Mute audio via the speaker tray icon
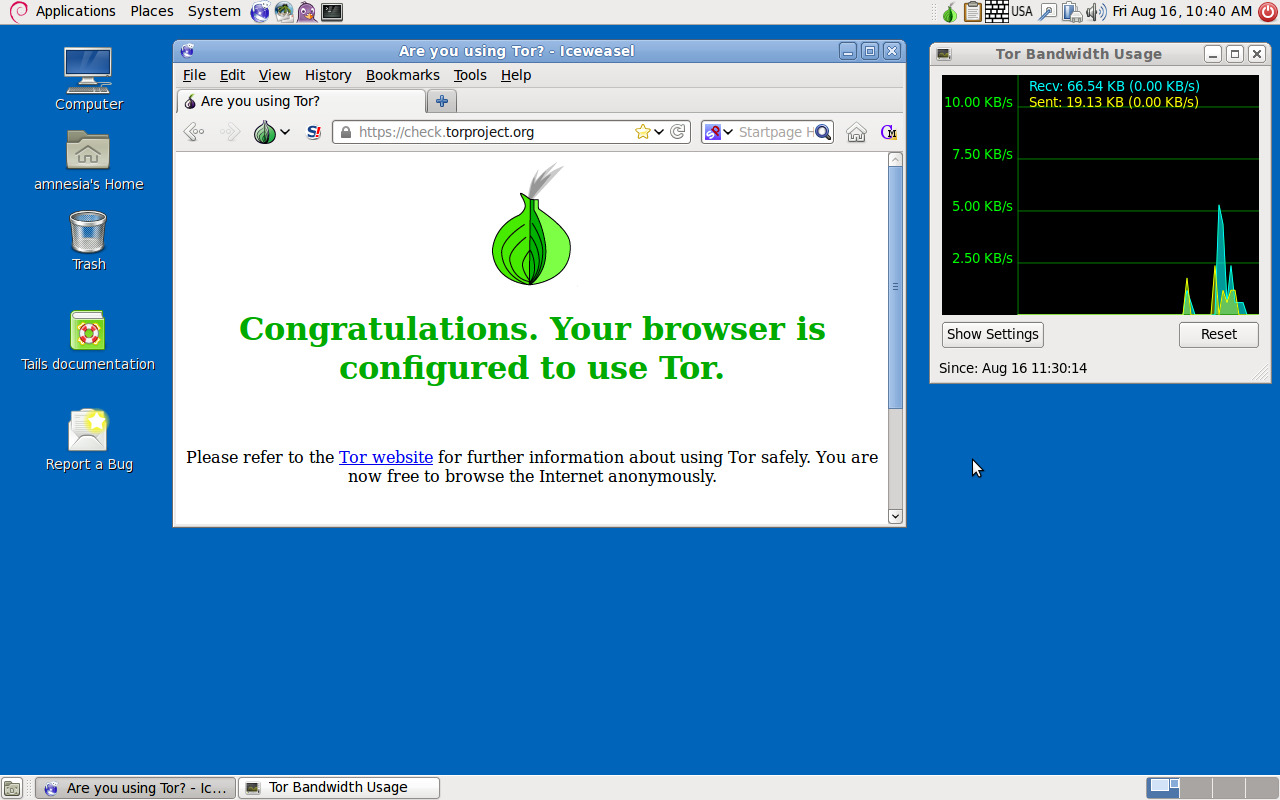The width and height of the screenshot is (1280, 800). (1092, 12)
